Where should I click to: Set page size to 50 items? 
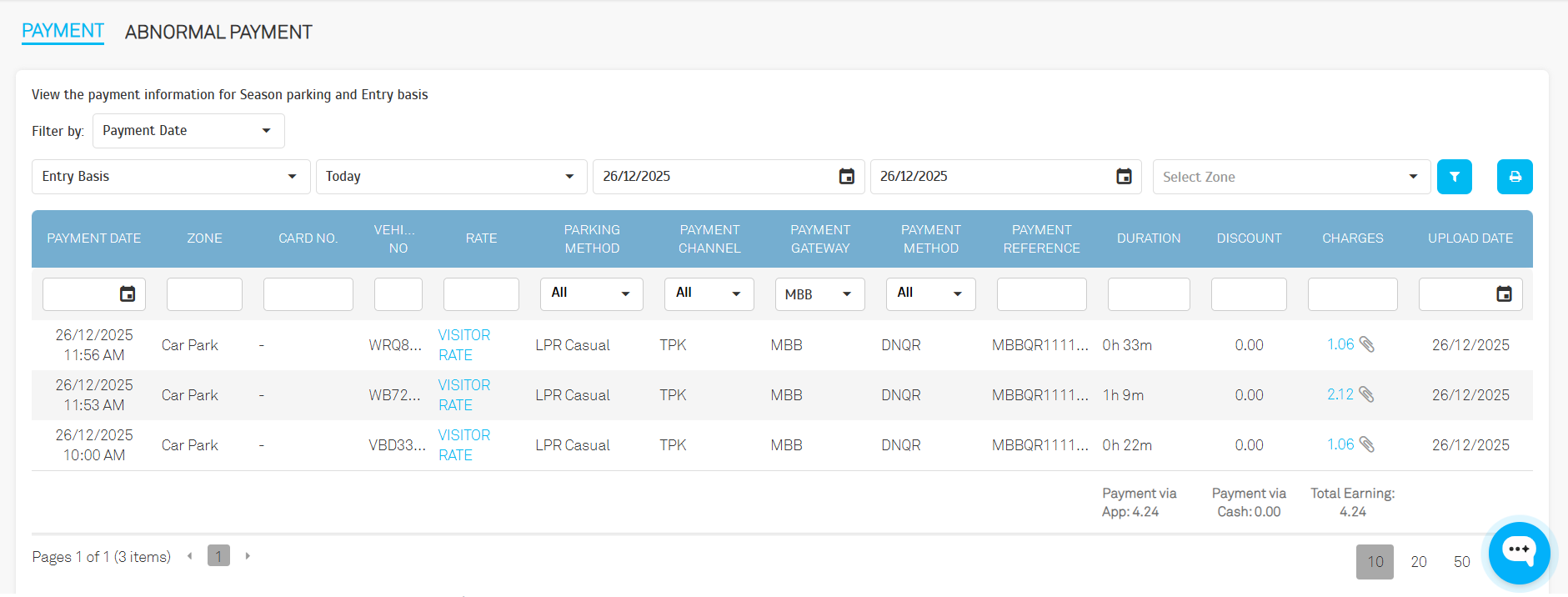coord(1461,562)
